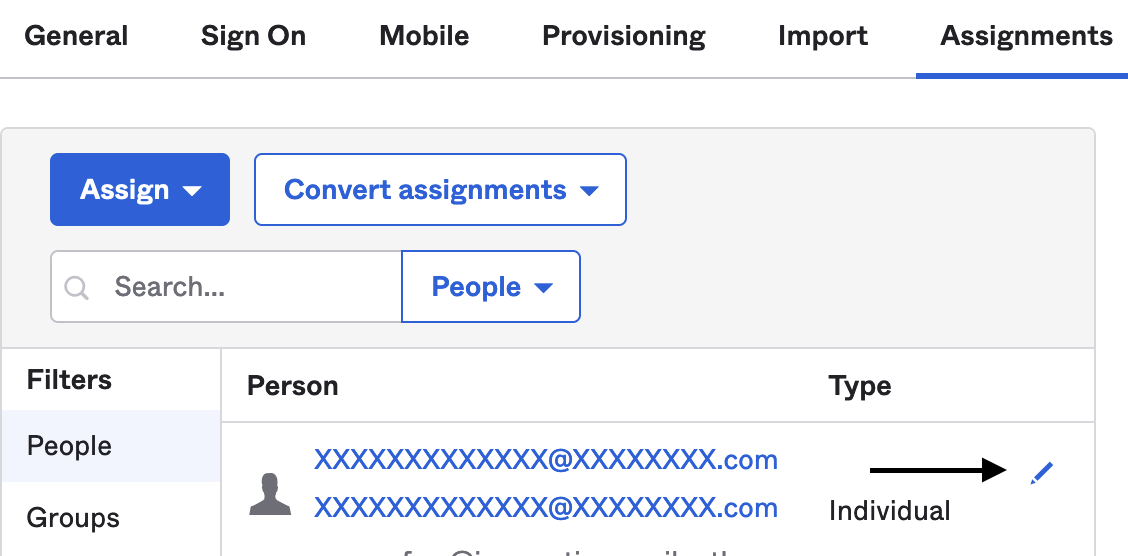1128x556 pixels.
Task: Open the Sign On tab
Action: (253, 37)
